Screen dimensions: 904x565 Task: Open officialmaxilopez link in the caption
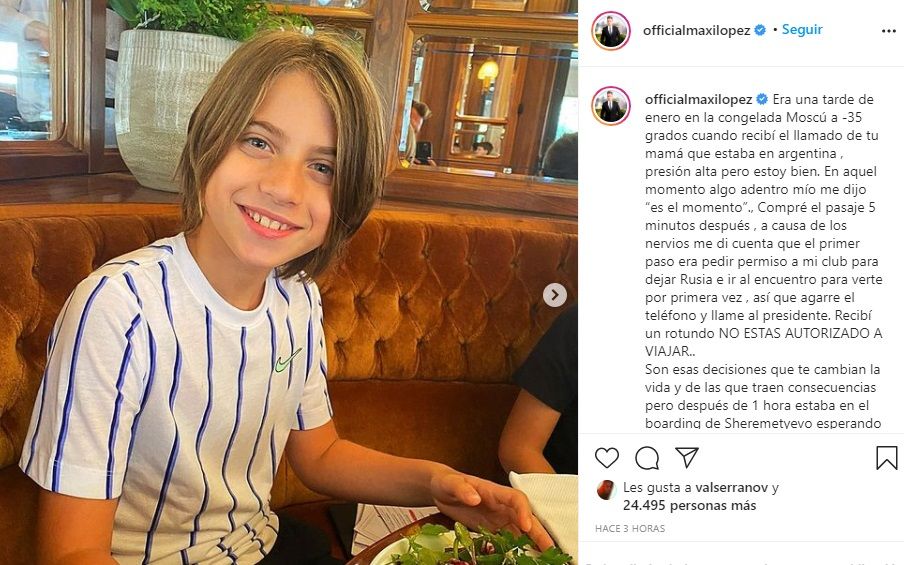point(698,99)
